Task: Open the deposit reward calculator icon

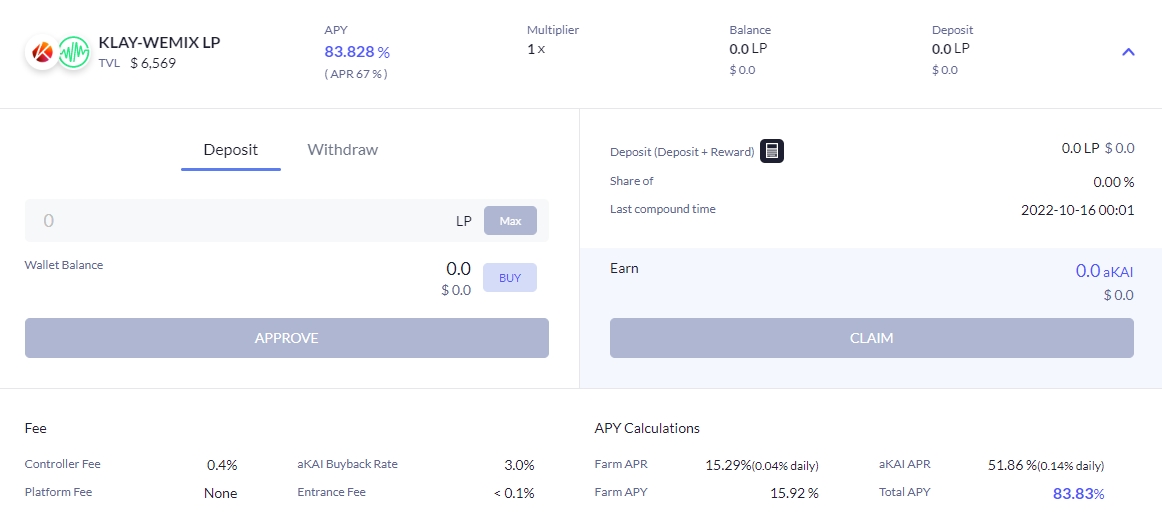Action: pos(771,151)
